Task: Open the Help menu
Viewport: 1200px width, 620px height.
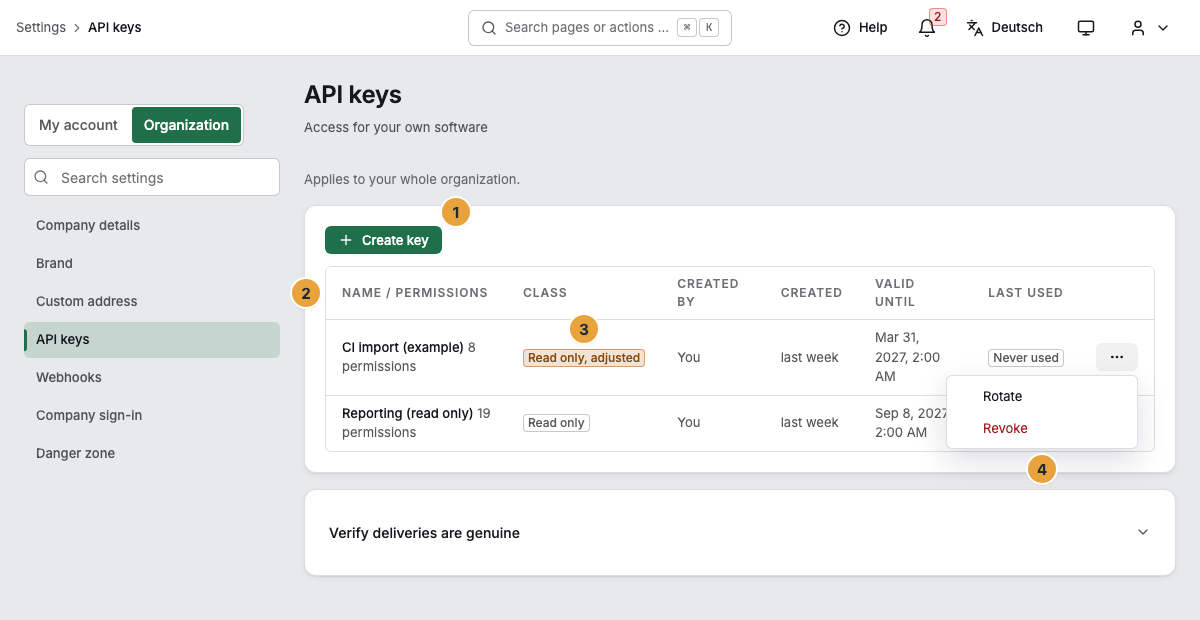Action: point(860,28)
